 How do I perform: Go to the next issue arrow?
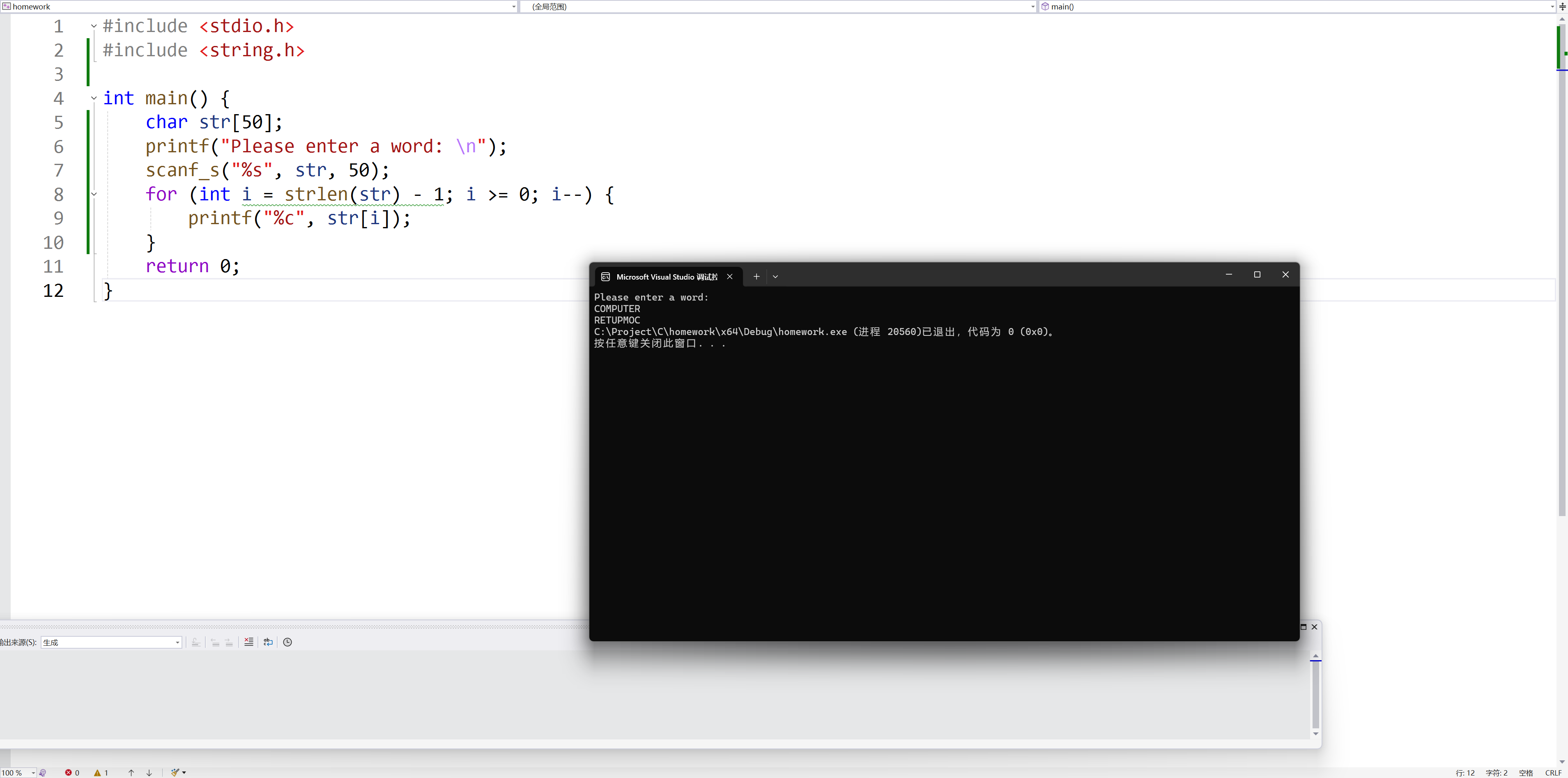pos(149,773)
